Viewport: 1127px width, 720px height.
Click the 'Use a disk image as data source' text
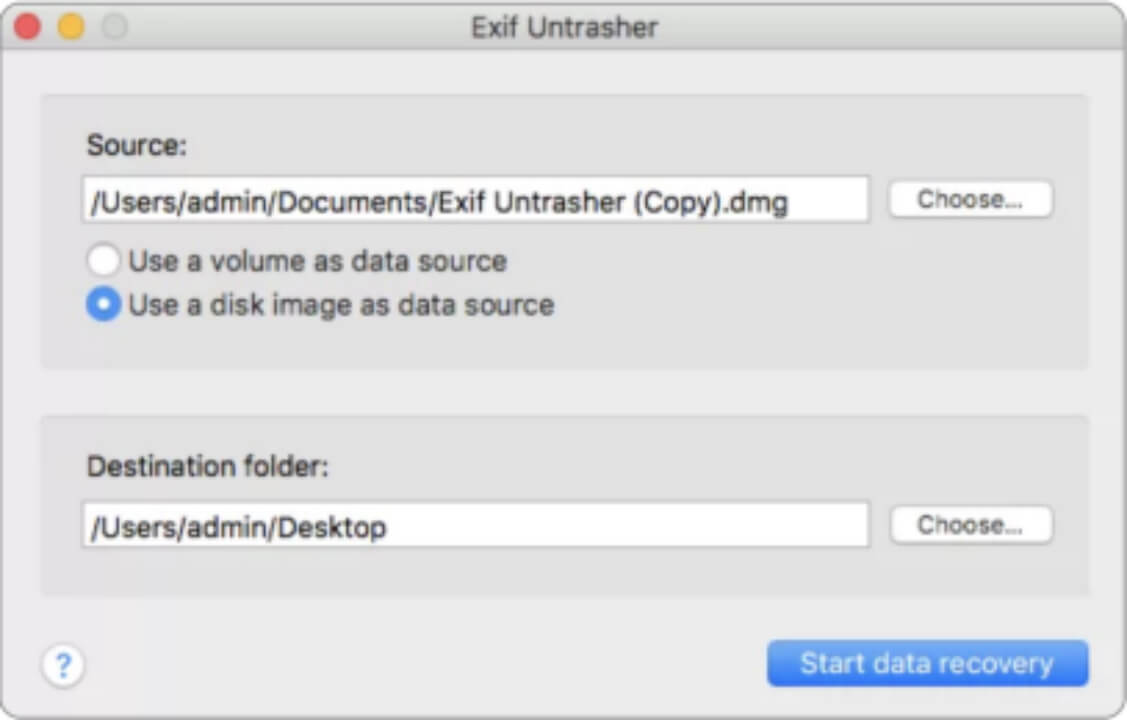341,305
